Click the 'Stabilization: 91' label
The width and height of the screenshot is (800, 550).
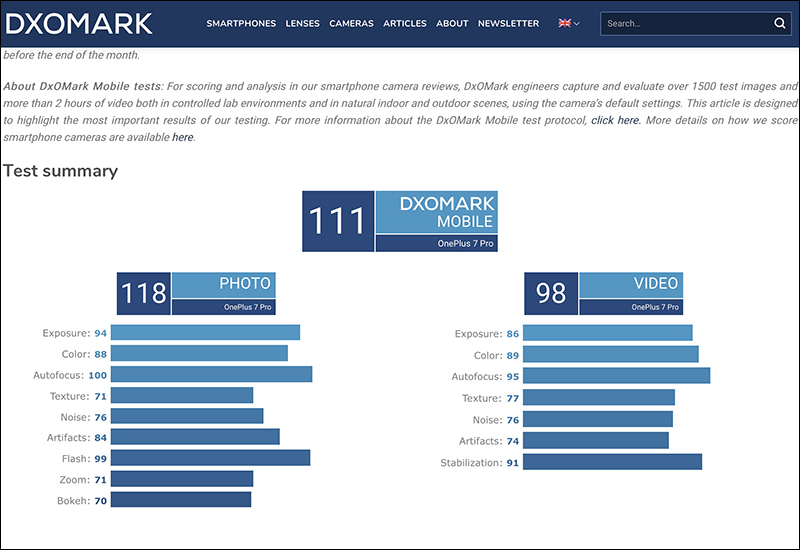pyautogui.click(x=480, y=463)
